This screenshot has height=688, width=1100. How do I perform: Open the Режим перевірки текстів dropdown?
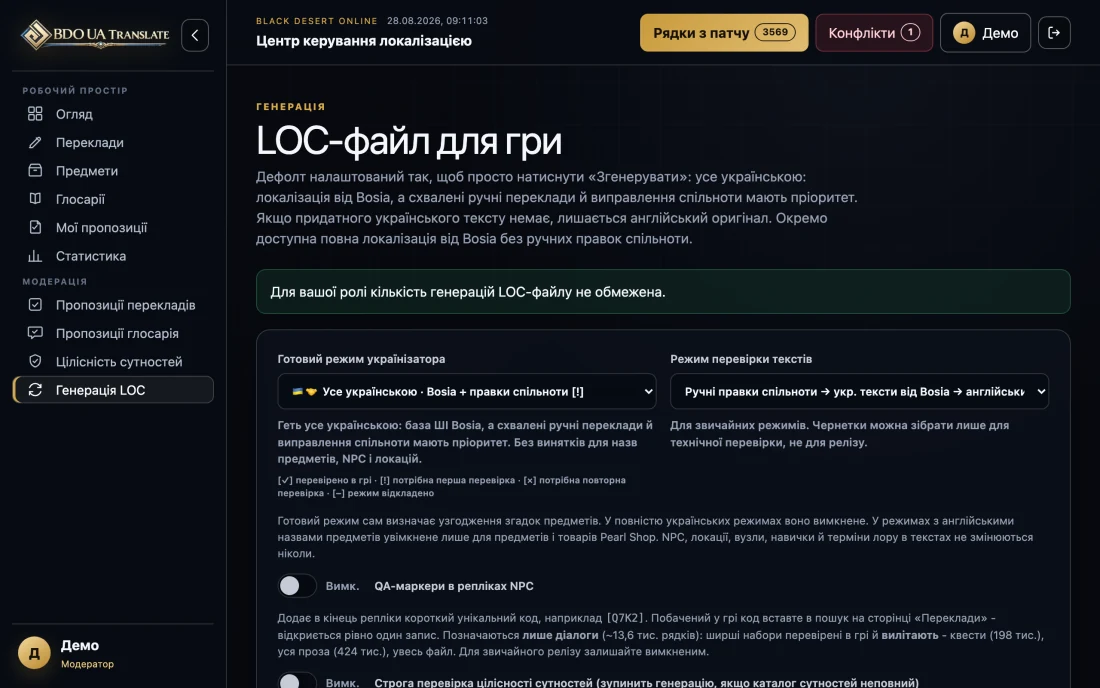point(859,391)
